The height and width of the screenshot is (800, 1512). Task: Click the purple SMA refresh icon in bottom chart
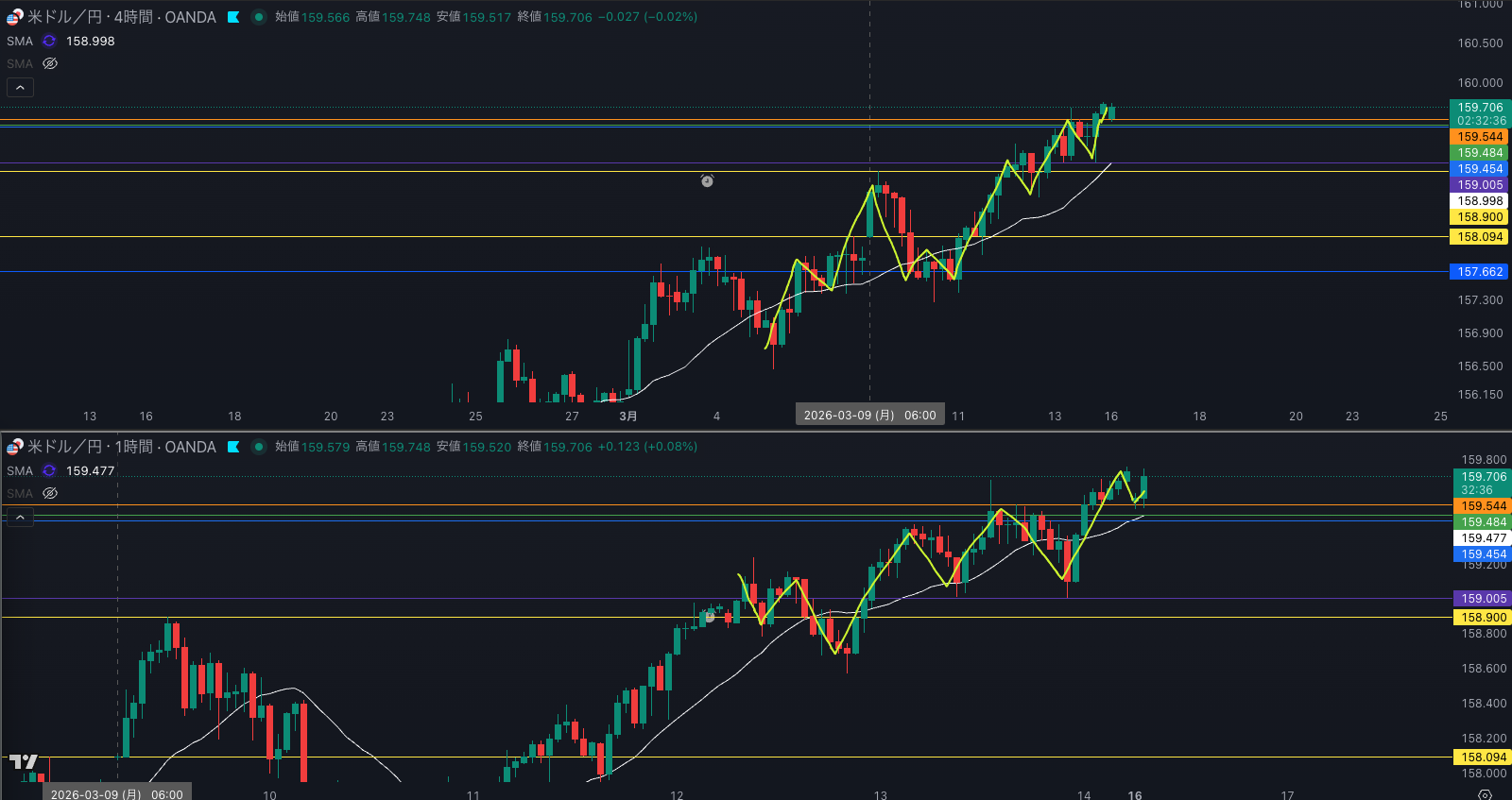(49, 470)
